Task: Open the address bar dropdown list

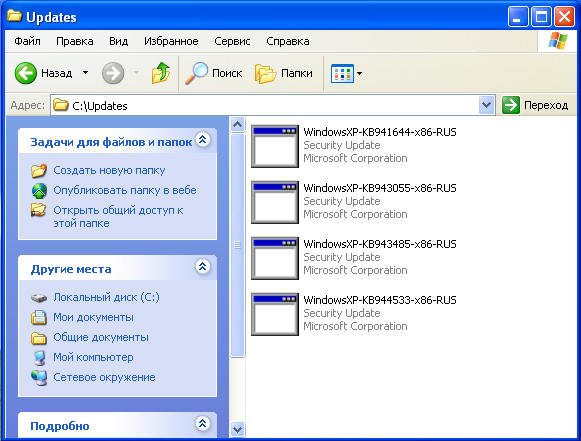Action: point(487,105)
